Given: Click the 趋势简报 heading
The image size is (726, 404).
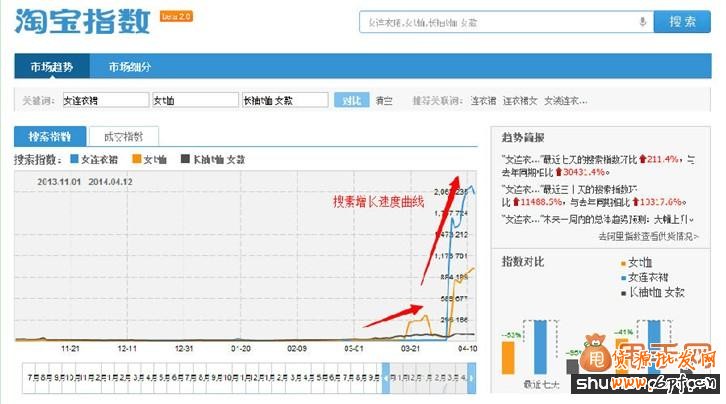Looking at the screenshot, I should (523, 137).
